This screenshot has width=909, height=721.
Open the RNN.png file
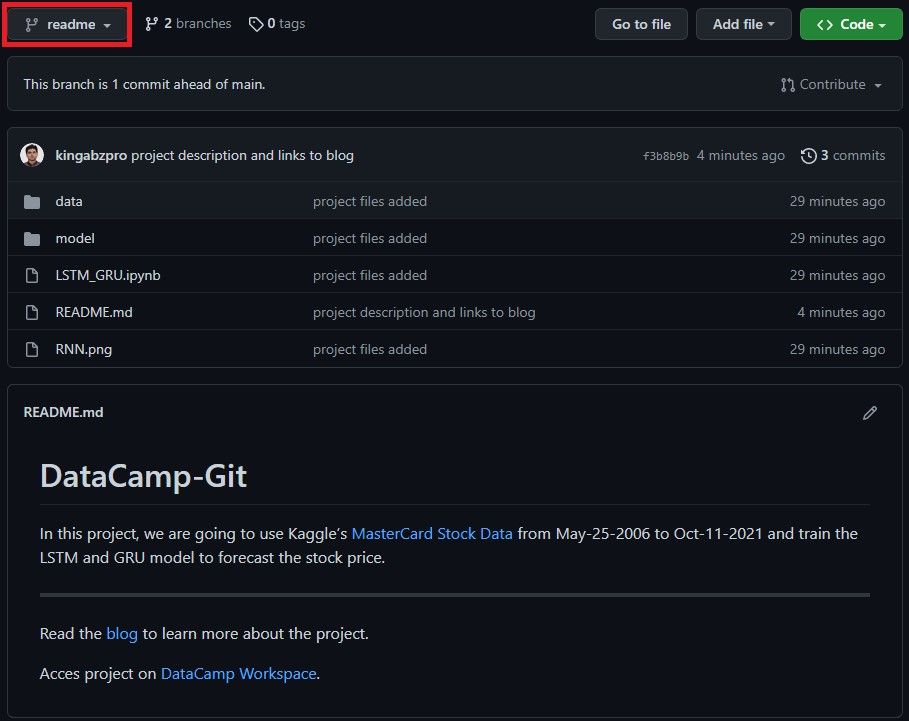[x=83, y=349]
